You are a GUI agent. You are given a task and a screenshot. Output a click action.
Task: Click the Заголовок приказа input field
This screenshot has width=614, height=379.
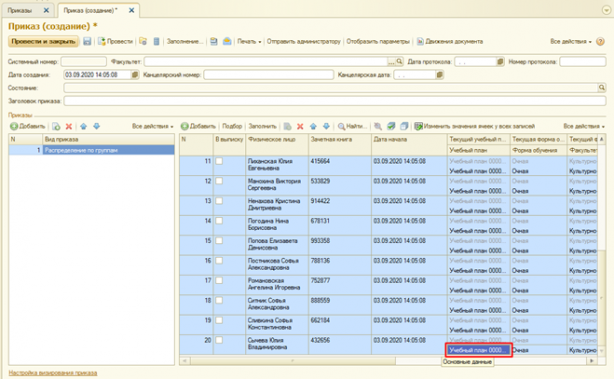[x=335, y=101]
